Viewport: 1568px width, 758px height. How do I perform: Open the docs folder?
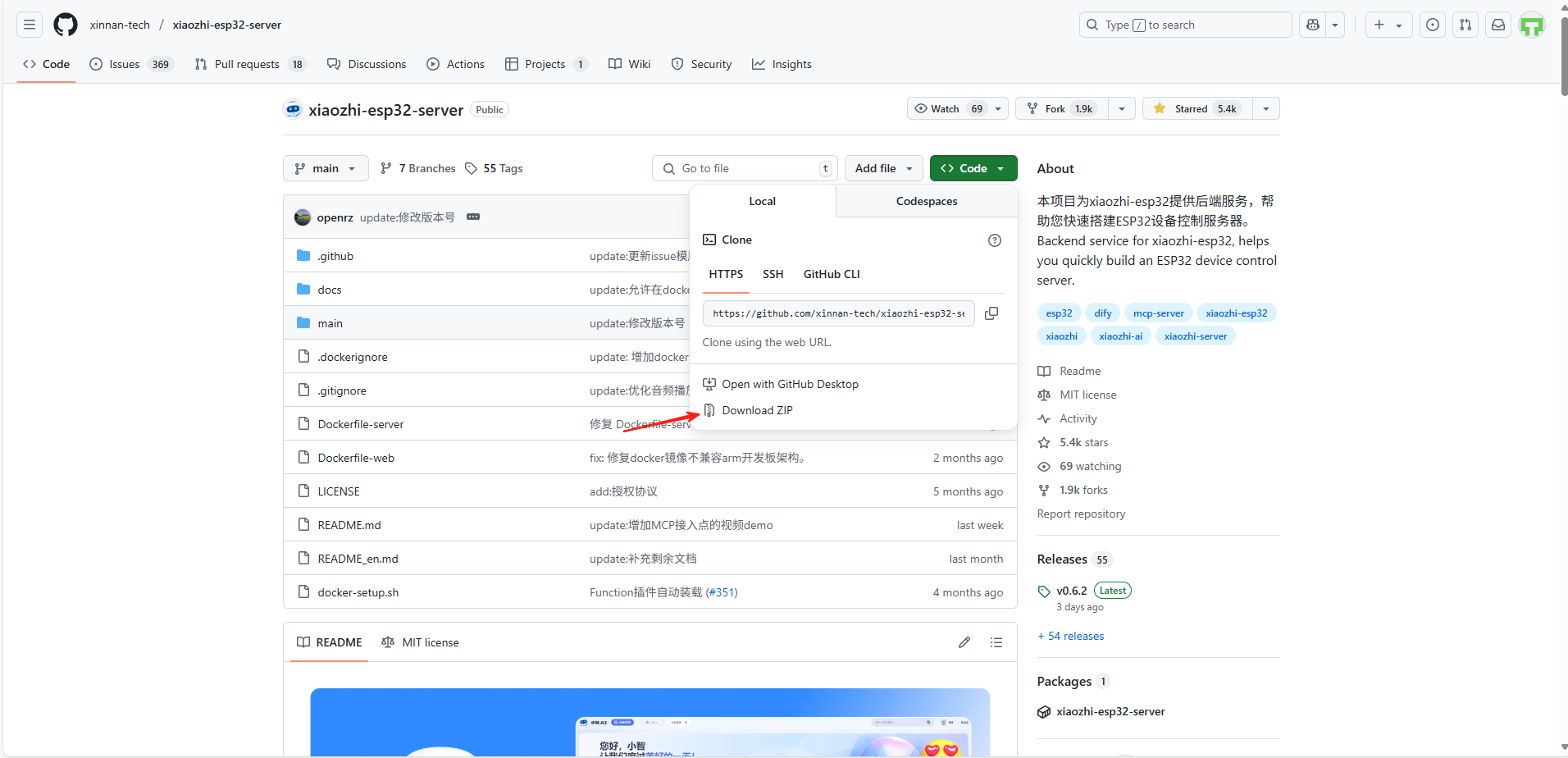point(330,290)
